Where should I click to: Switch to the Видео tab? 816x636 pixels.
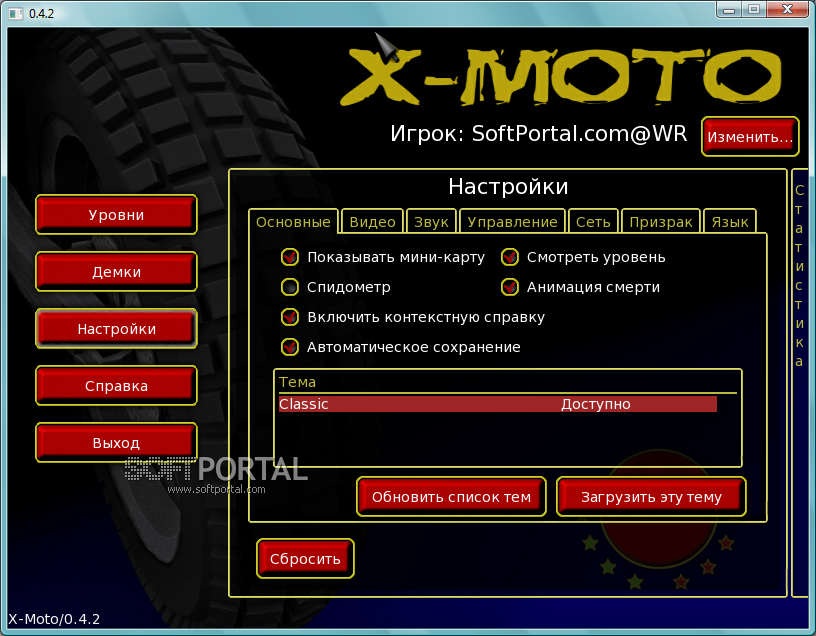[372, 222]
